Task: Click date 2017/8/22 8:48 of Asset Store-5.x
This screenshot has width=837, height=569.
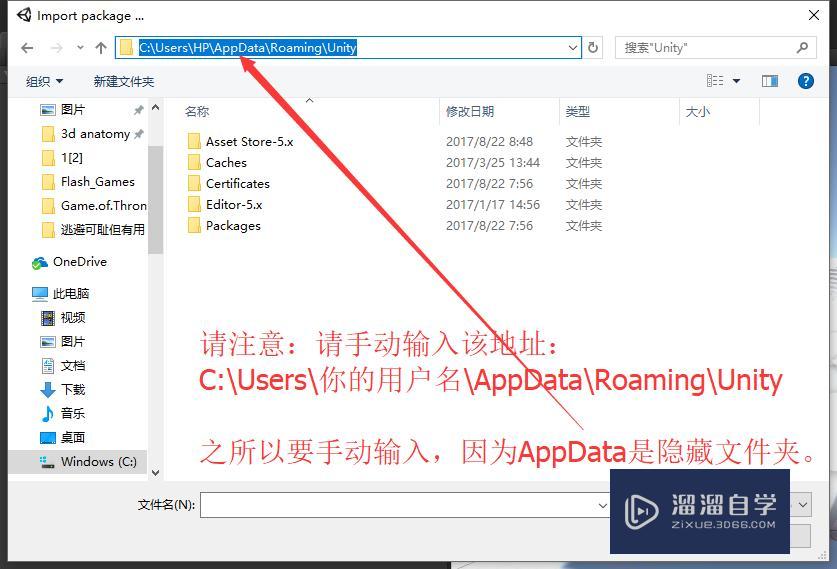Action: (x=489, y=141)
